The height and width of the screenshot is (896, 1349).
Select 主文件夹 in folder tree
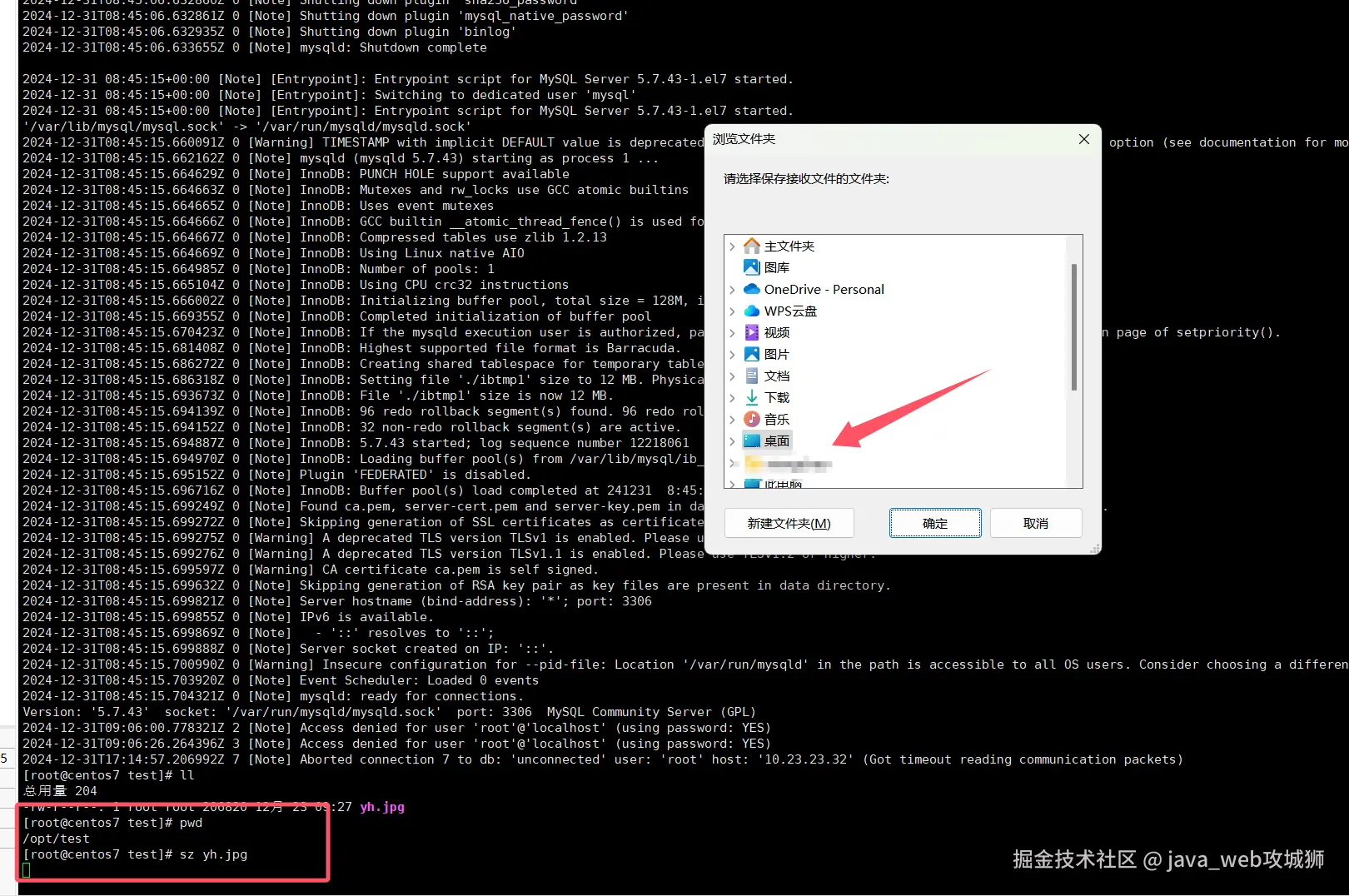(789, 246)
